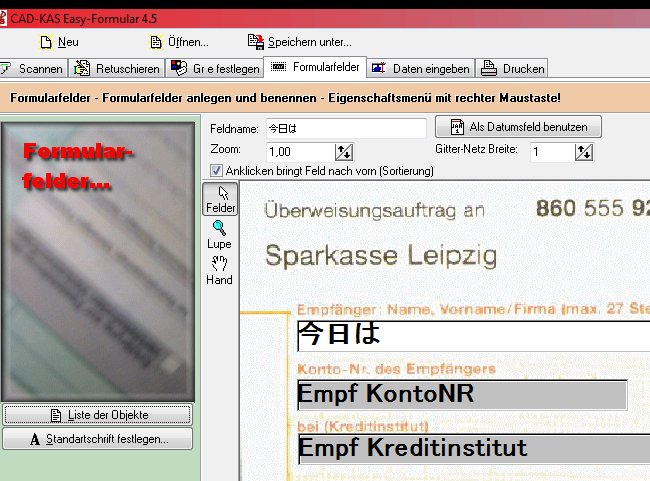This screenshot has height=481, width=650.
Task: Select the 'Empf KontoNR' form field
Action: click(461, 394)
